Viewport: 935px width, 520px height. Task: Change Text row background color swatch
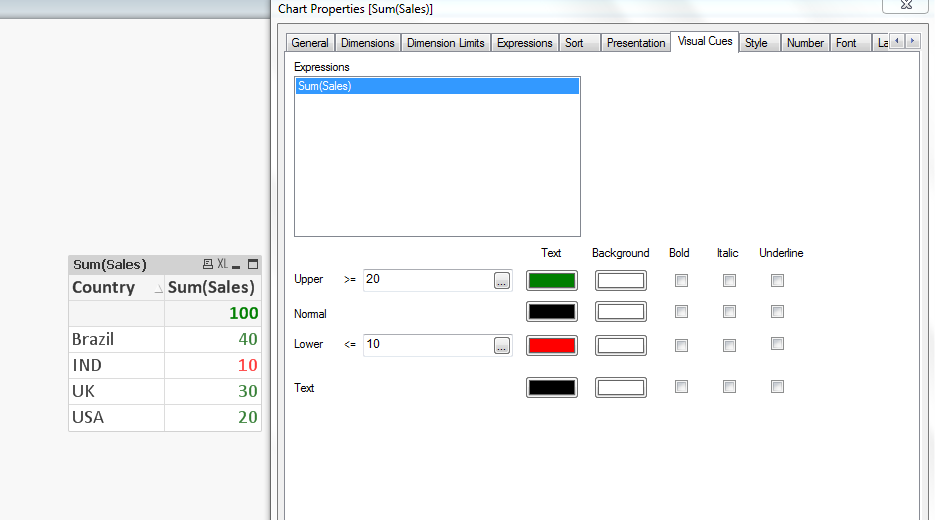pyautogui.click(x=621, y=388)
